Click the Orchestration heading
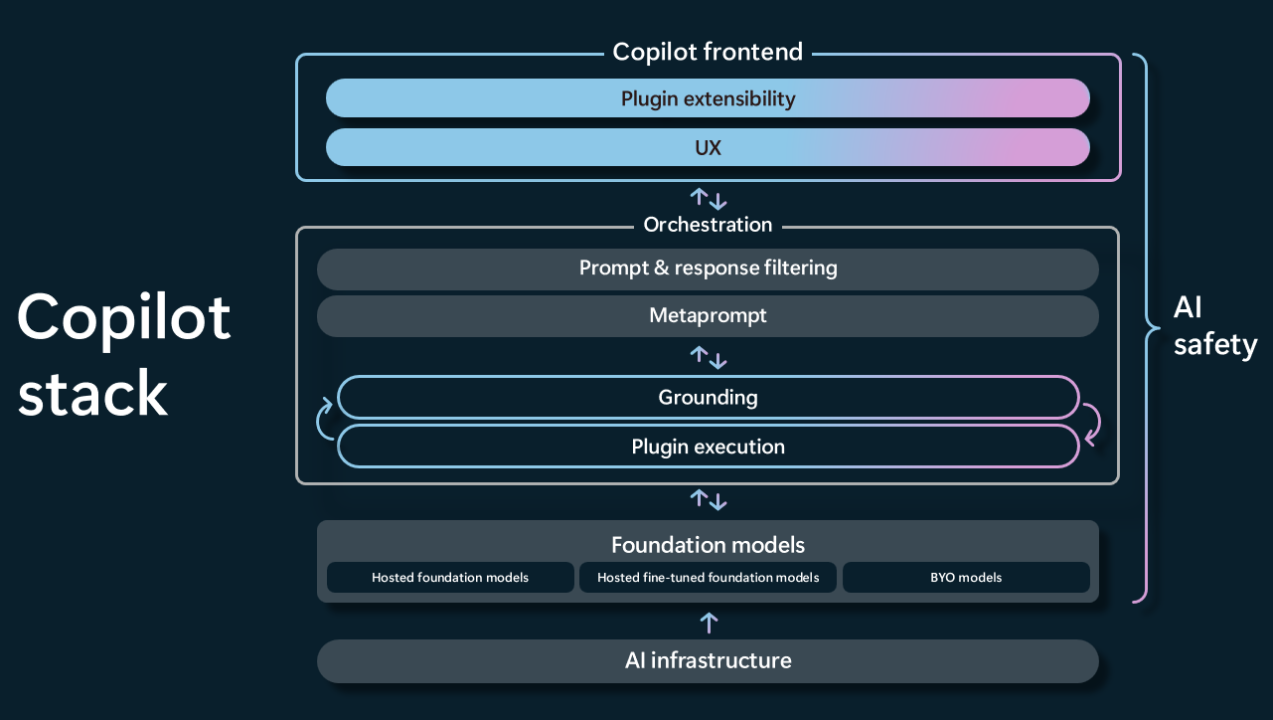This screenshot has width=1273, height=720. (707, 225)
